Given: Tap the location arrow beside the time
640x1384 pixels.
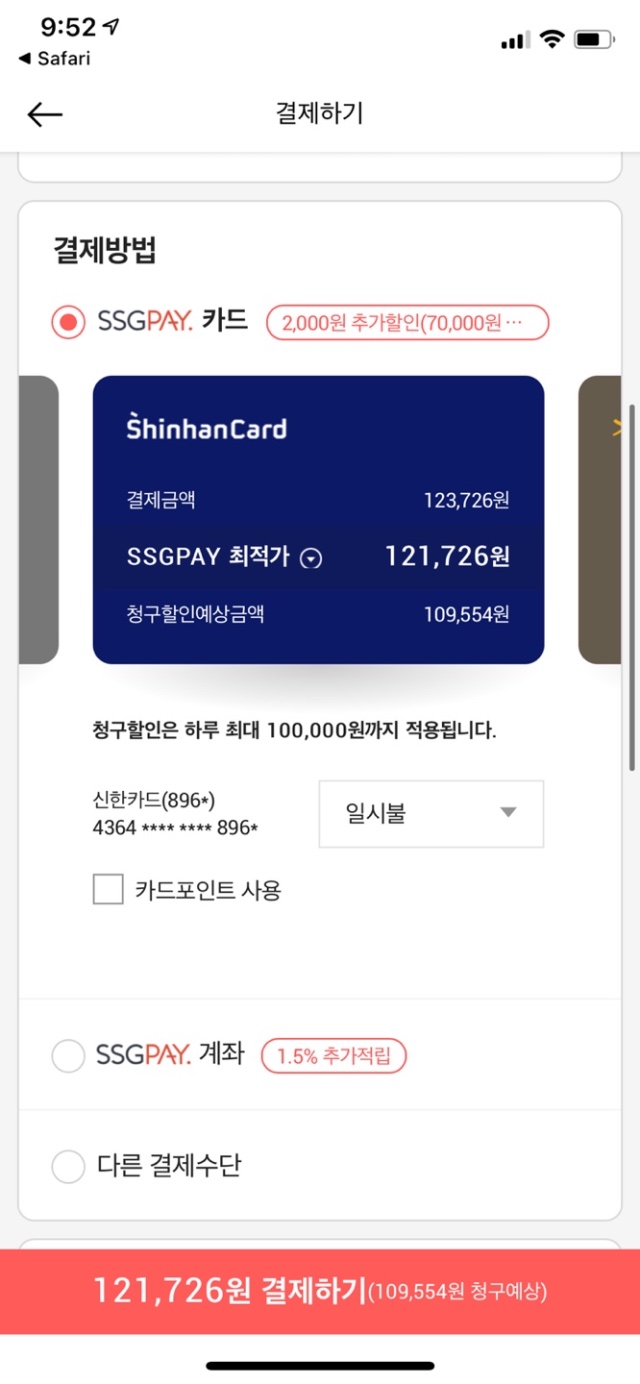Looking at the screenshot, I should coord(112,27).
